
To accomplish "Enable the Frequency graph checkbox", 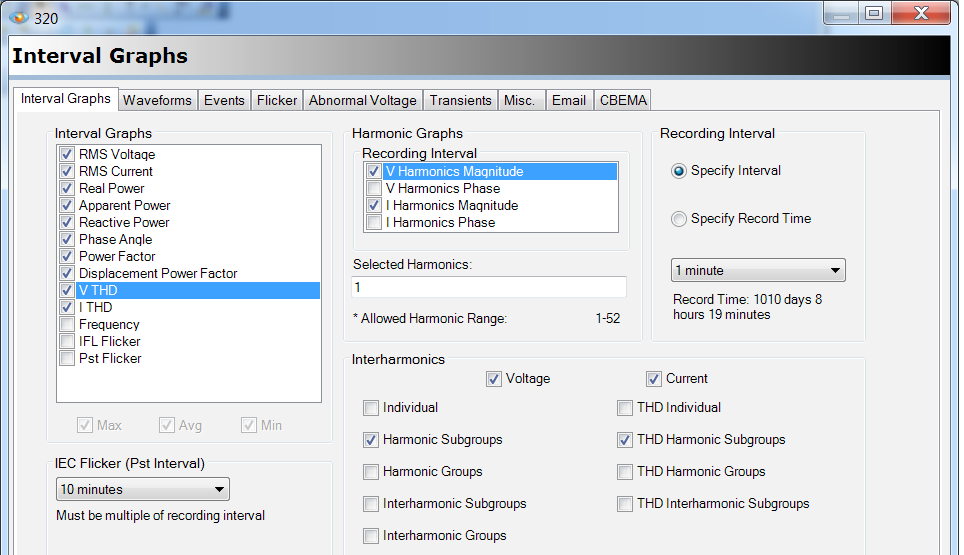I will (x=67, y=324).
